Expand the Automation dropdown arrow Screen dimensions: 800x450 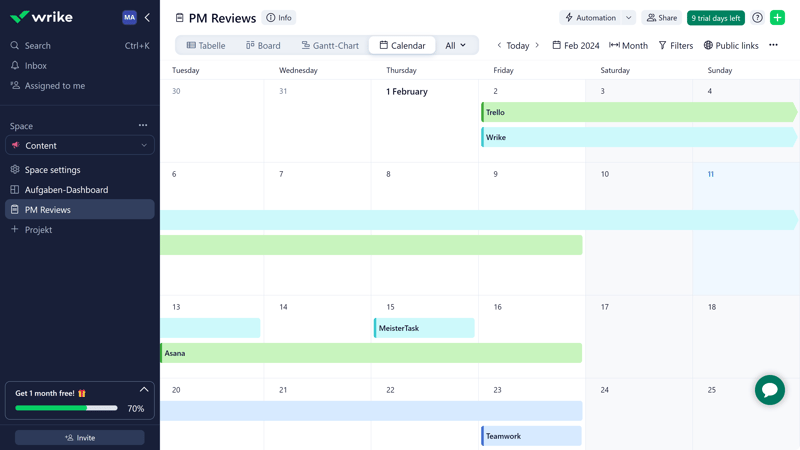[x=629, y=18]
